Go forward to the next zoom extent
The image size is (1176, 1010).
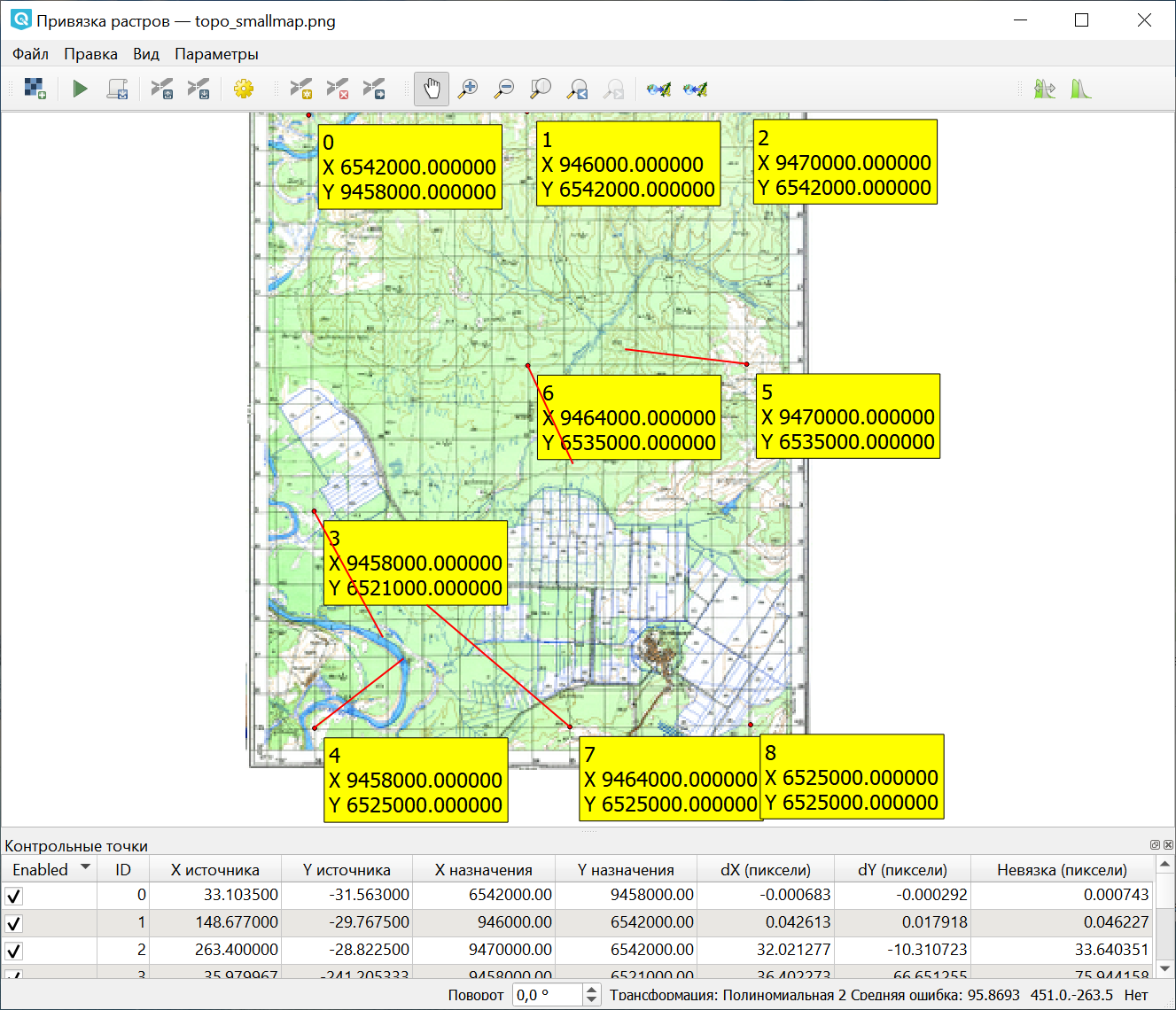click(x=614, y=89)
